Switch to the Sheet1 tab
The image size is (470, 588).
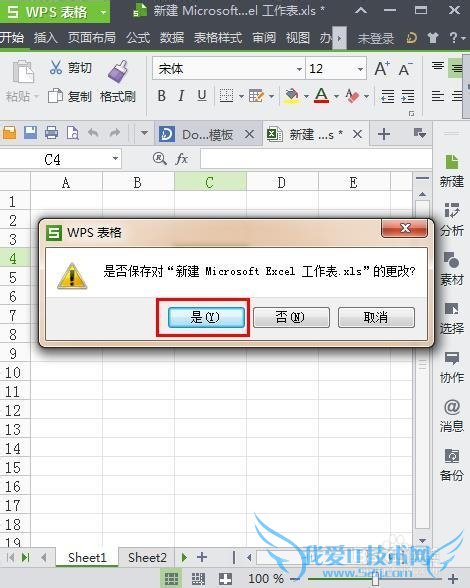tap(87, 557)
